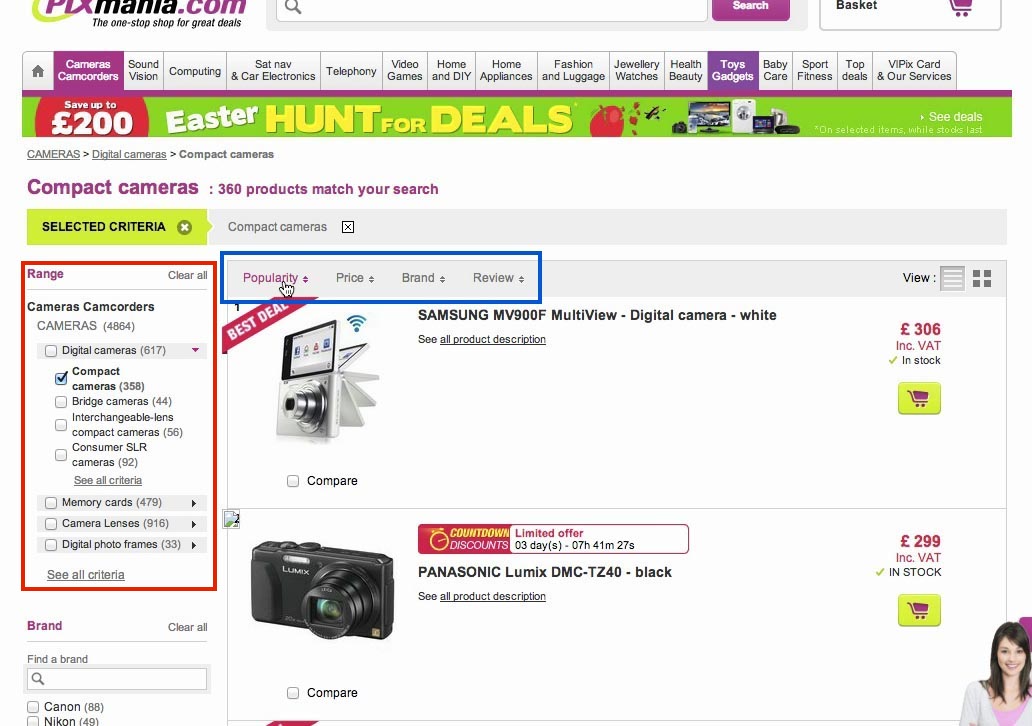Expand the Digital photo frames arrow

tap(194, 545)
